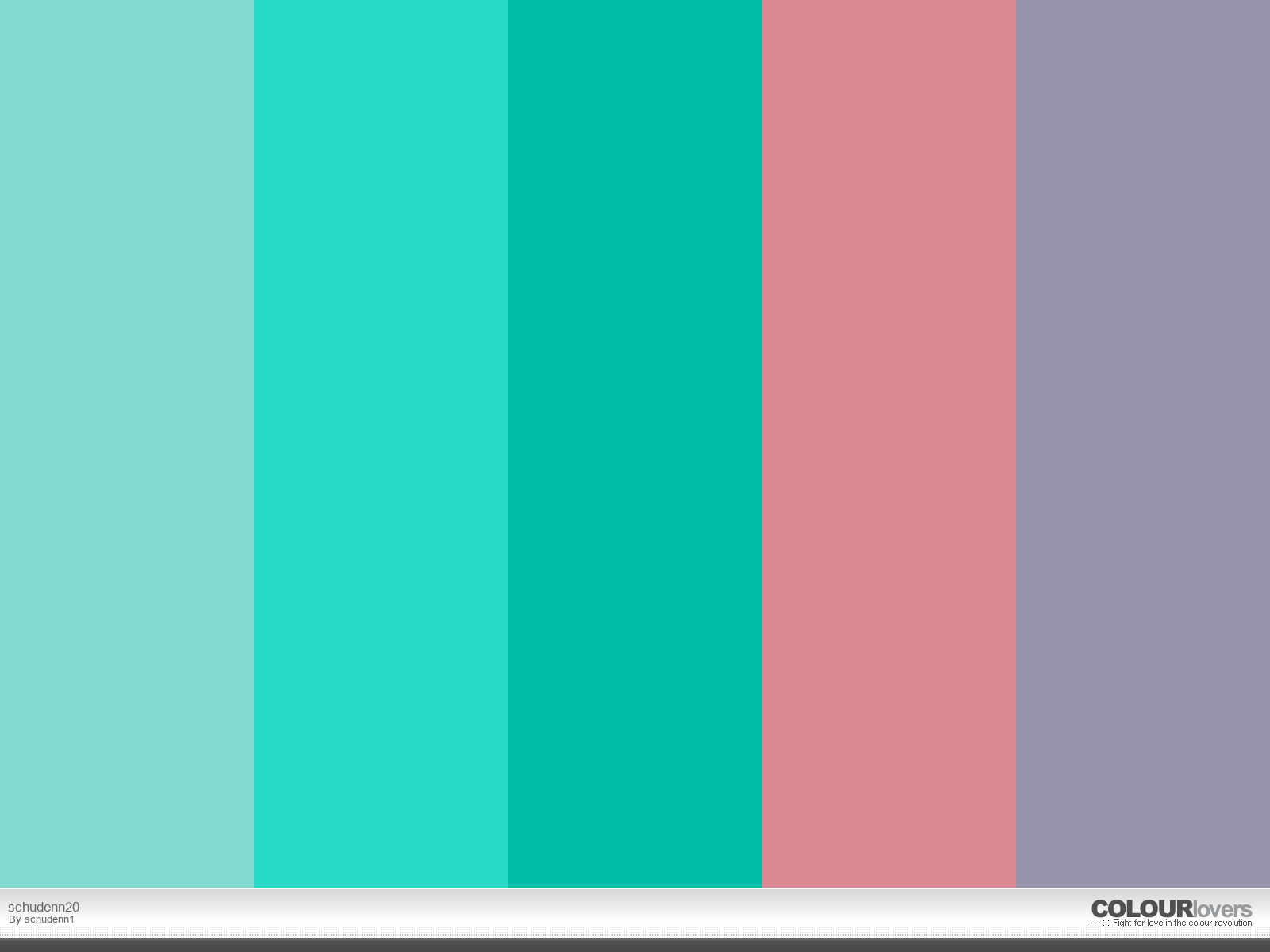Click the word 'By' before the author name
The width and height of the screenshot is (1270, 952).
pyautogui.click(x=15, y=919)
